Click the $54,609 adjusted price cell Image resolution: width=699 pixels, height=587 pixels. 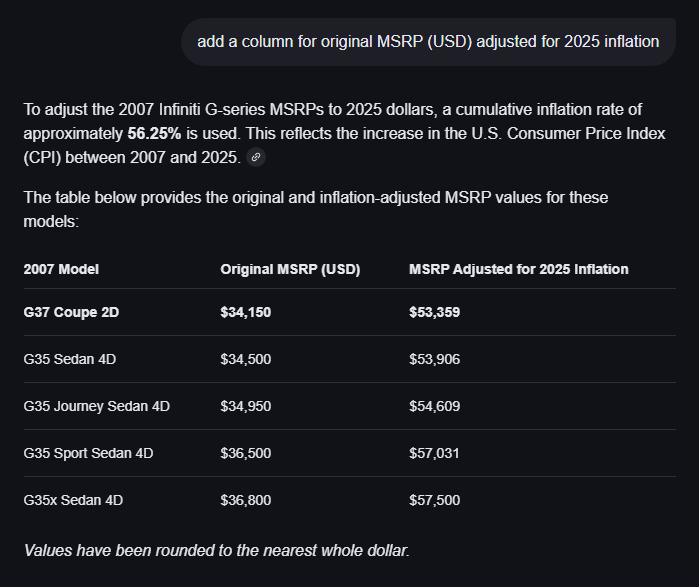[435, 406]
